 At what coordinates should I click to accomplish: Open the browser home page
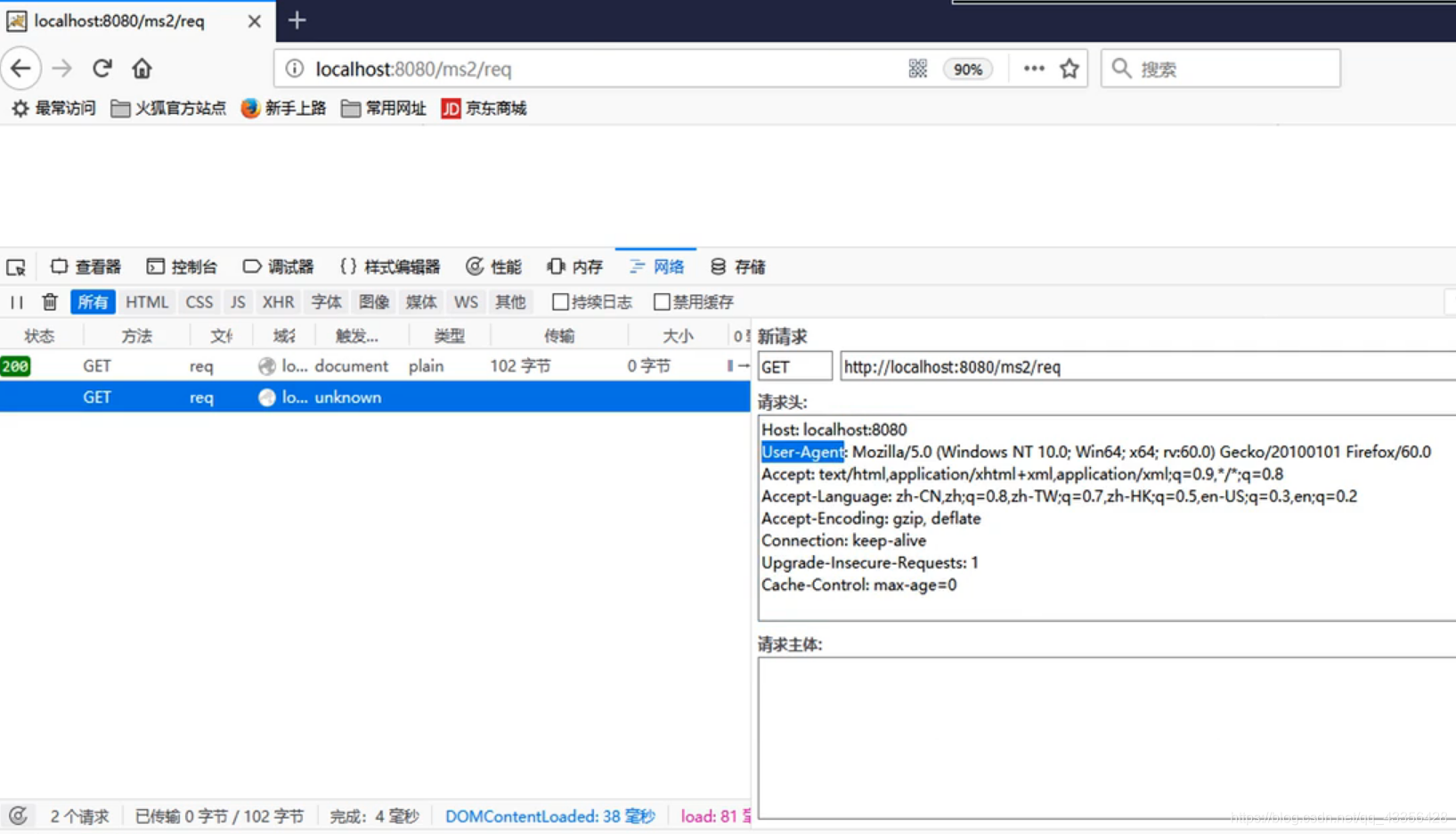[142, 69]
